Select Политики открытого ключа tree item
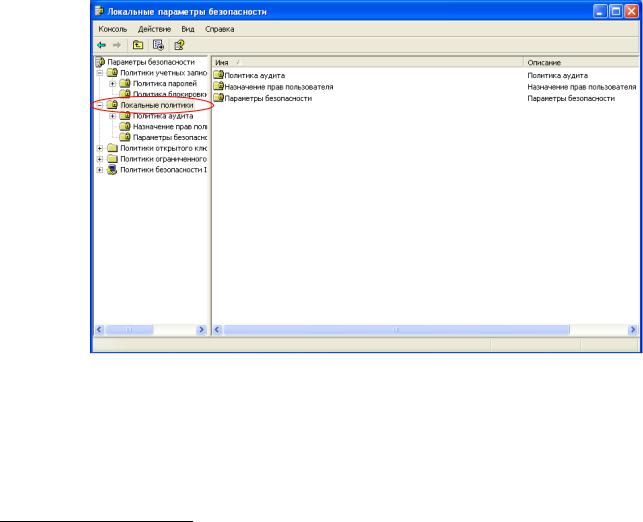643x522 pixels. pyautogui.click(x=163, y=148)
